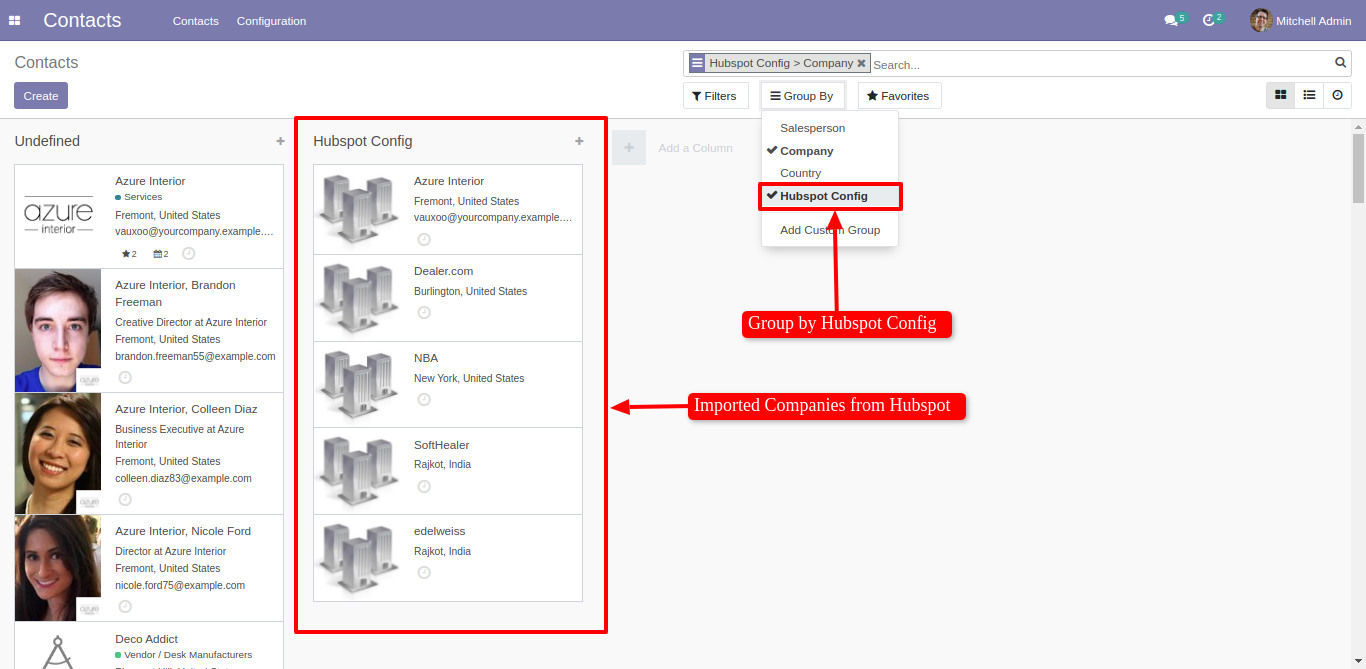Open activity clock on Dealer.com card
The image size is (1366, 669).
[424, 312]
